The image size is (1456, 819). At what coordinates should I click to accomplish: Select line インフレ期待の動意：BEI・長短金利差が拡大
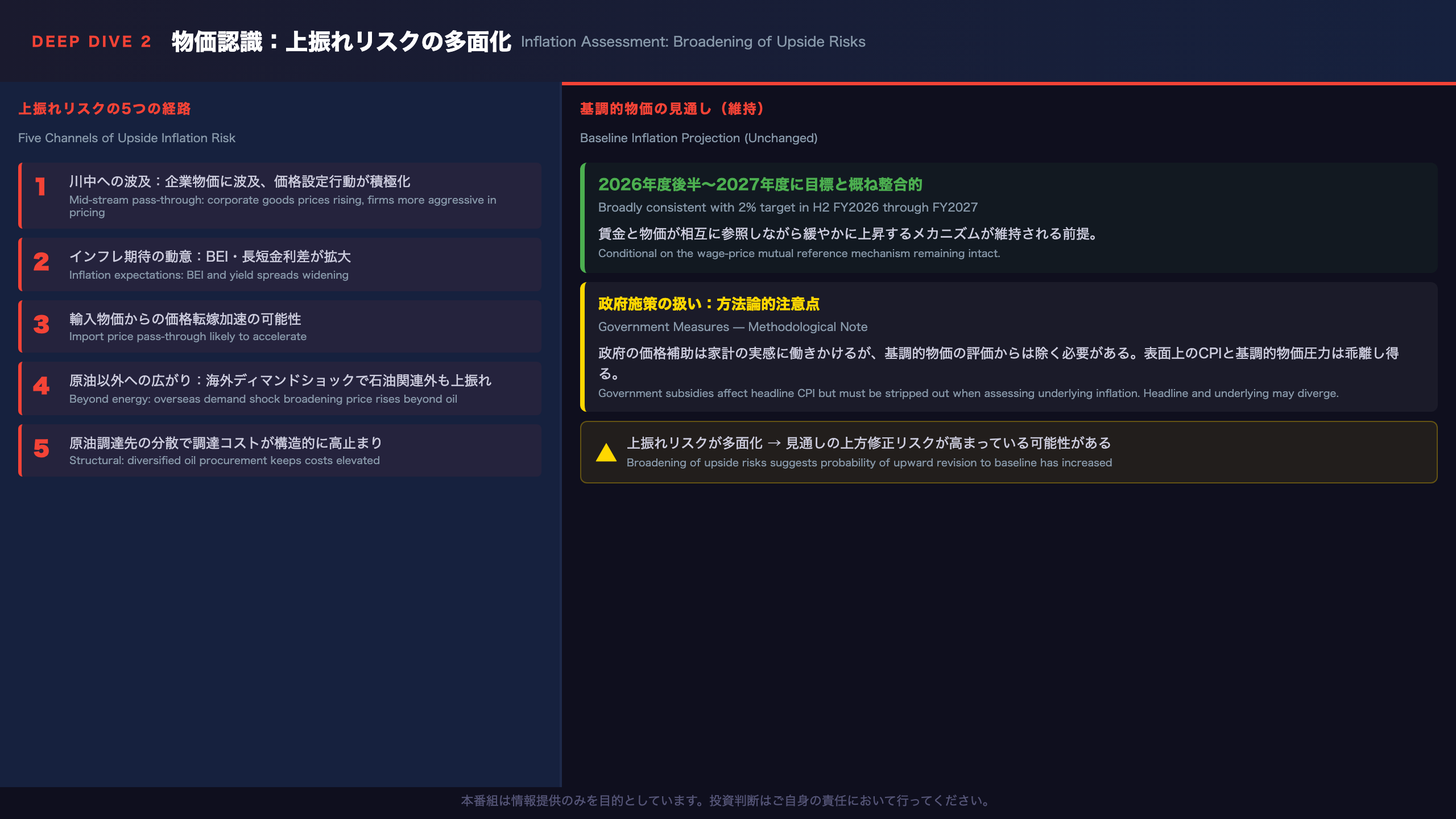210,257
